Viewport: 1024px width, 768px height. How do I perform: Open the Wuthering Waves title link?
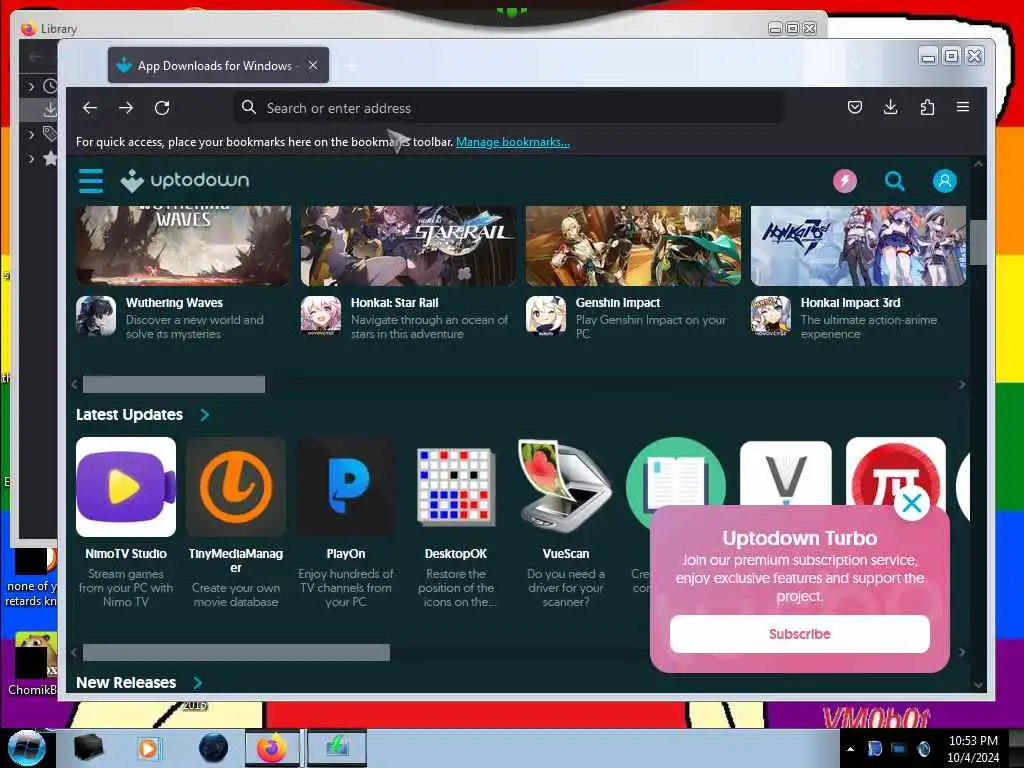174,302
